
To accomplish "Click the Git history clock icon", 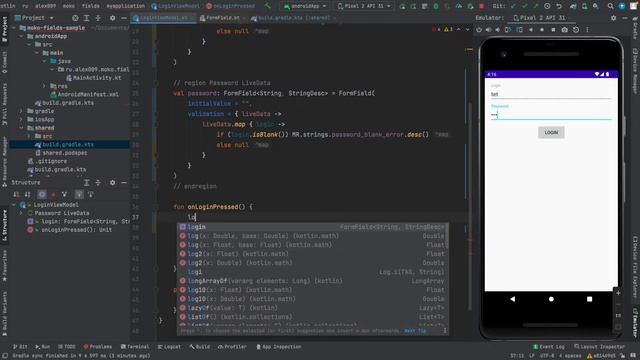I will (x=547, y=6).
